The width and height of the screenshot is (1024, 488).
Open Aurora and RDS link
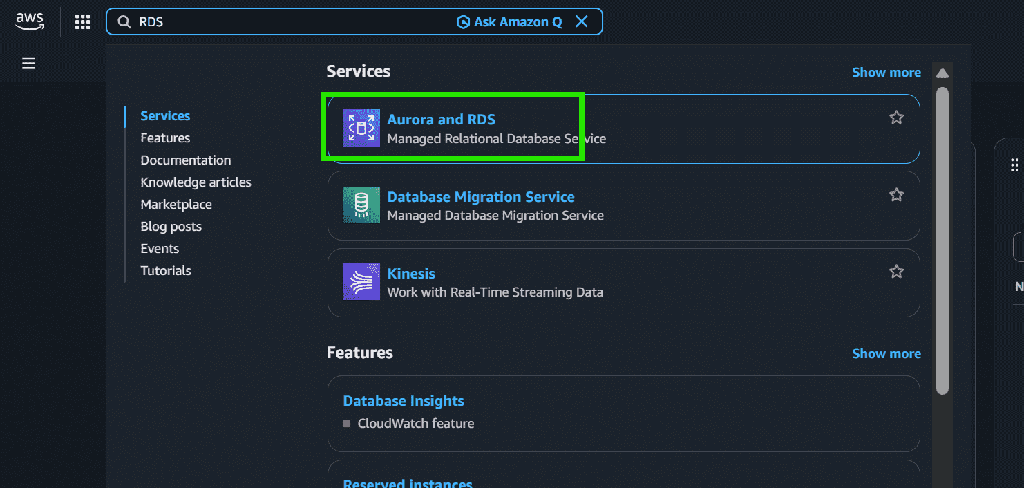441,120
